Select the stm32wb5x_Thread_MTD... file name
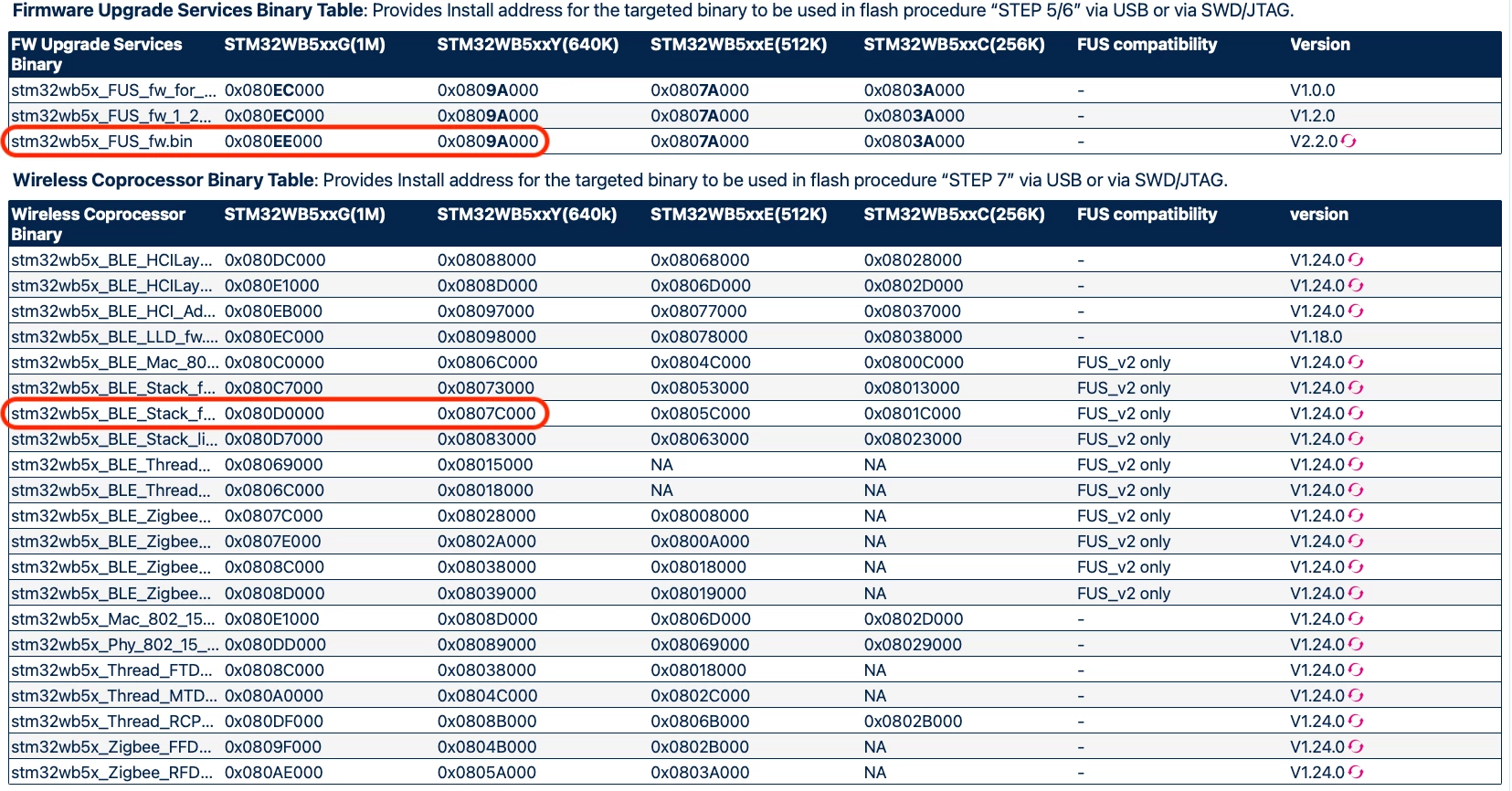The width and height of the screenshot is (1512, 791). tap(114, 695)
